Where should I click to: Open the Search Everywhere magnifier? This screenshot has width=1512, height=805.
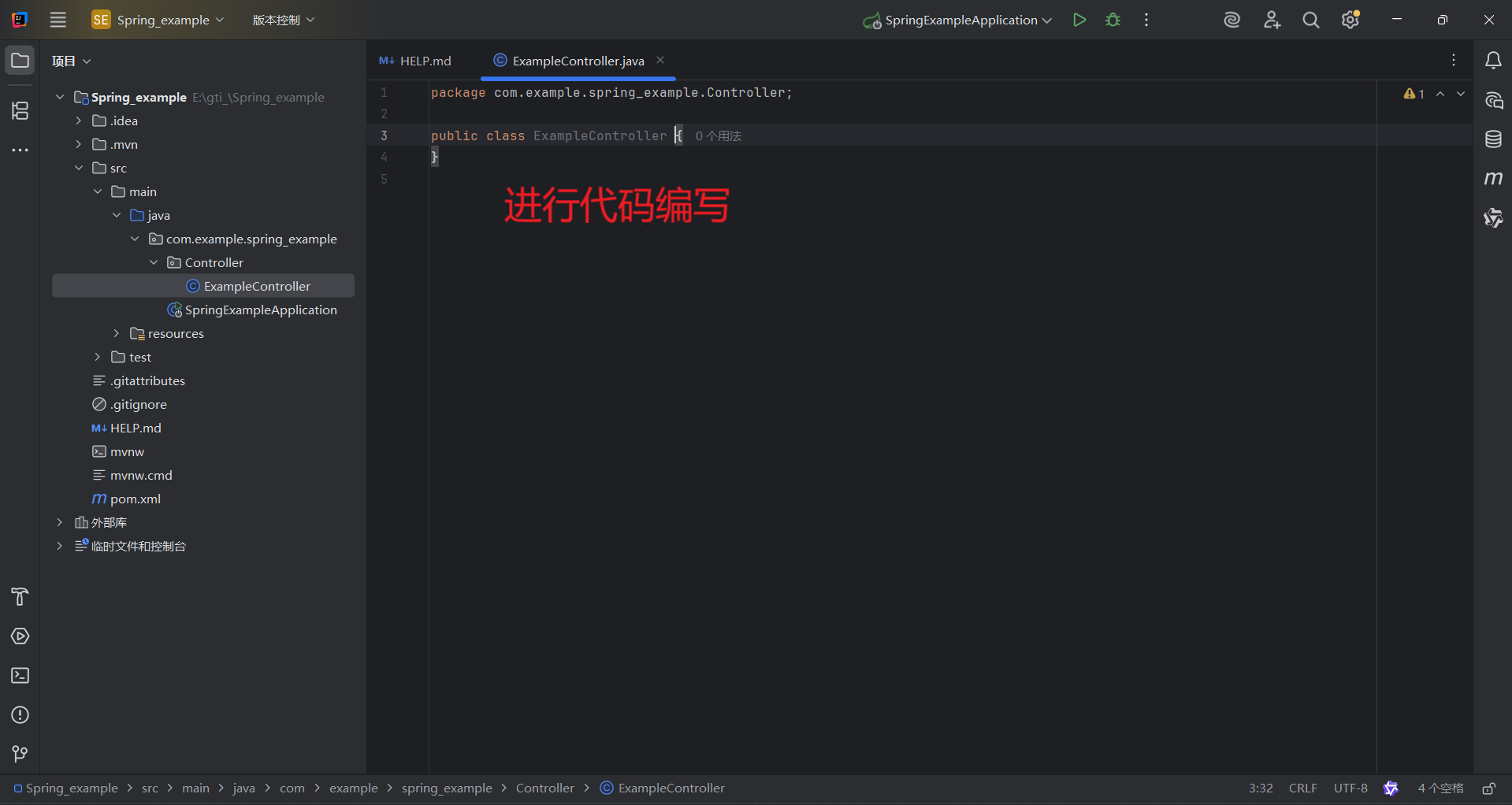1310,20
